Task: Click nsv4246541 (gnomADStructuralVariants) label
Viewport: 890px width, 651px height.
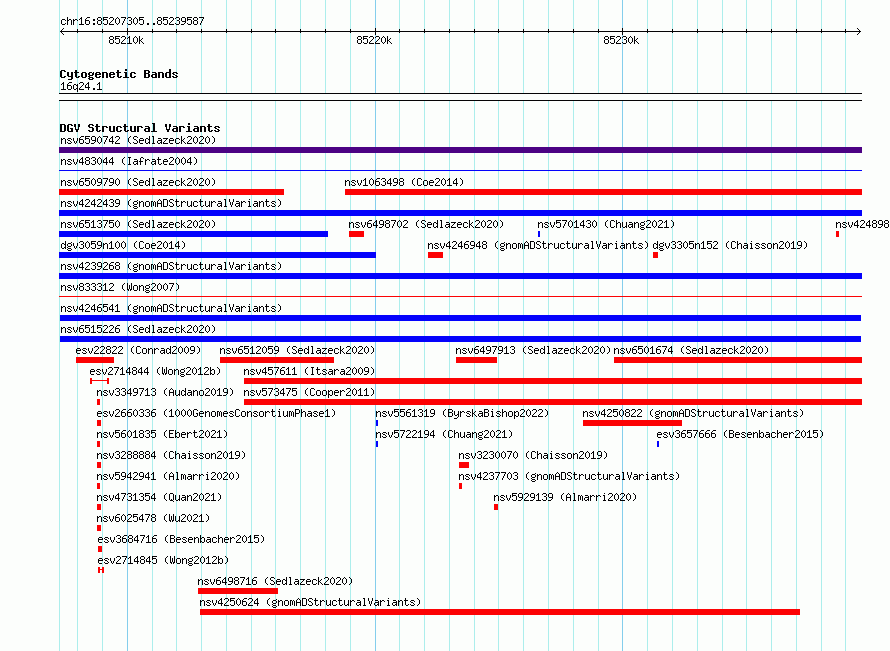Action: tap(171, 308)
